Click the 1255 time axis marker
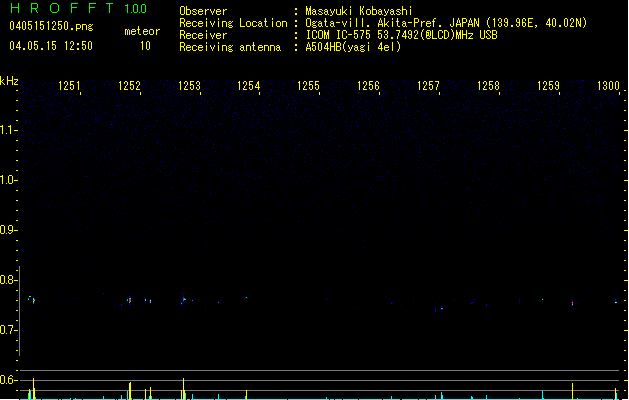Image resolution: width=629 pixels, height=400 pixels. tap(308, 86)
